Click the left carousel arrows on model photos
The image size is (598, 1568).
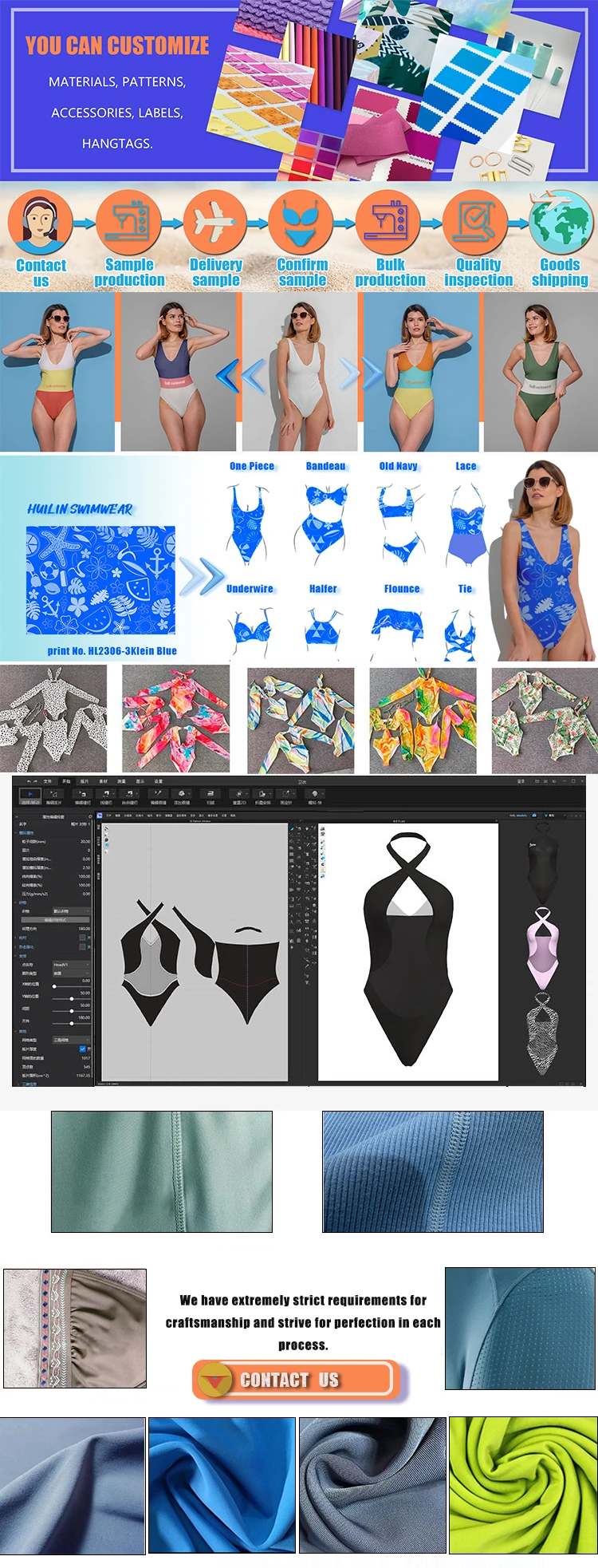point(240,373)
